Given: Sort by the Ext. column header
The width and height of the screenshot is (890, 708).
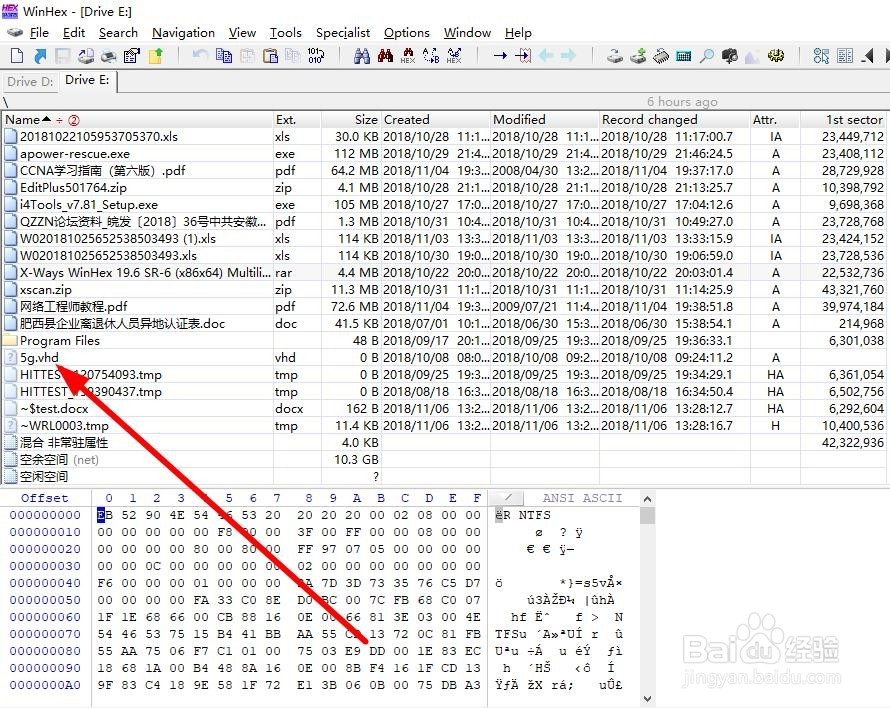Looking at the screenshot, I should point(297,120).
